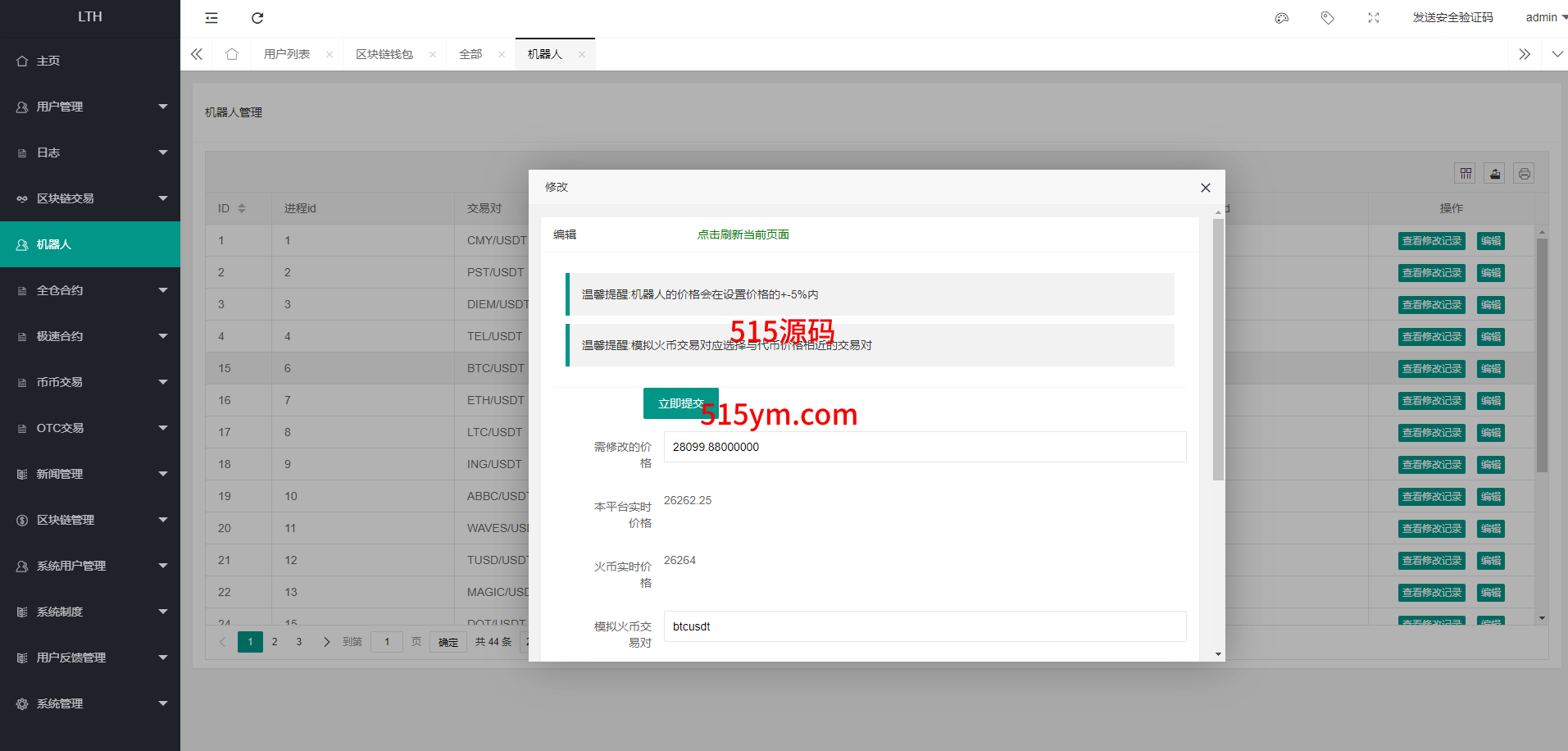Open the admin user dropdown

(1545, 17)
